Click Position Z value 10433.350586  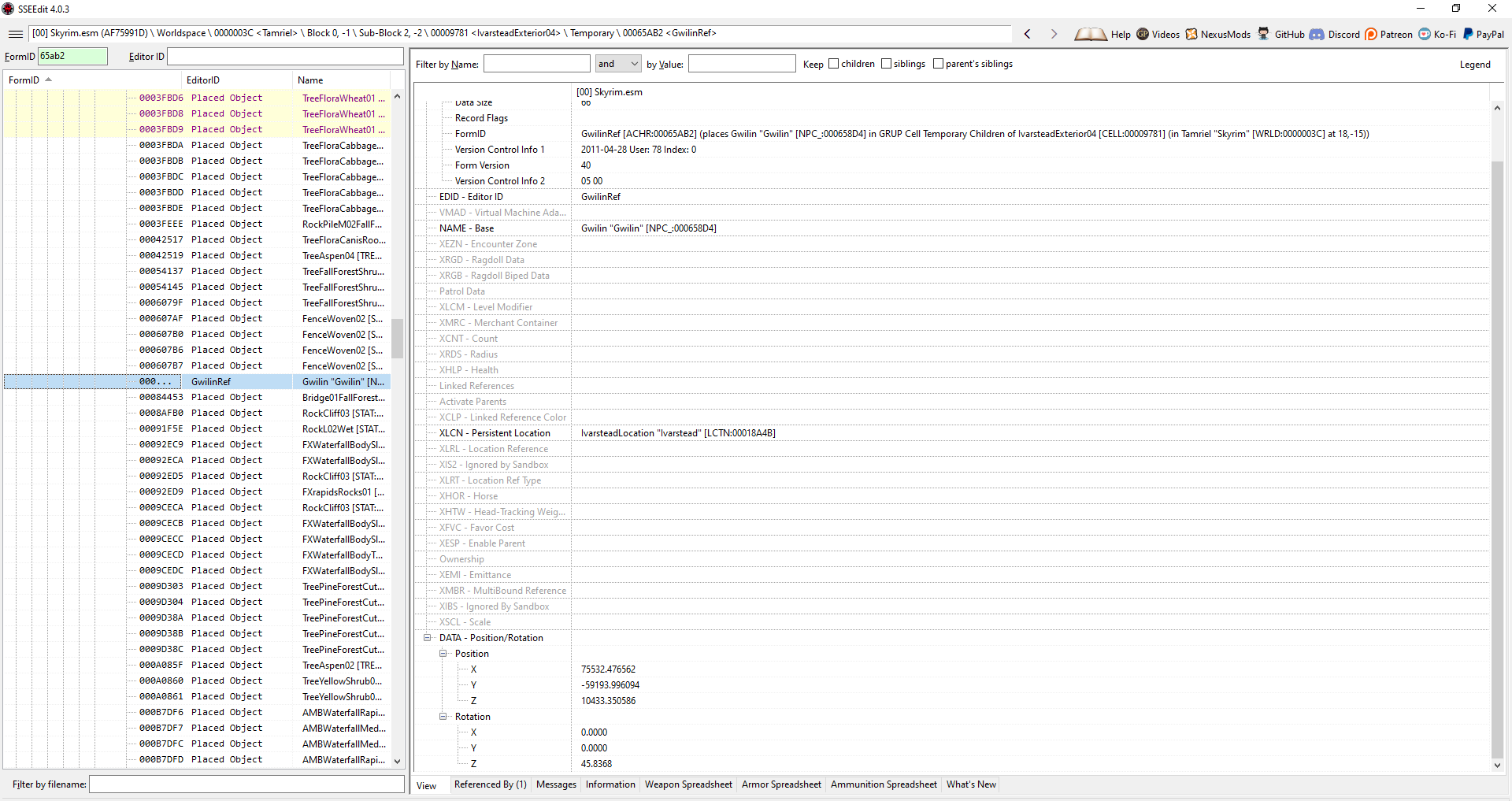tap(608, 701)
